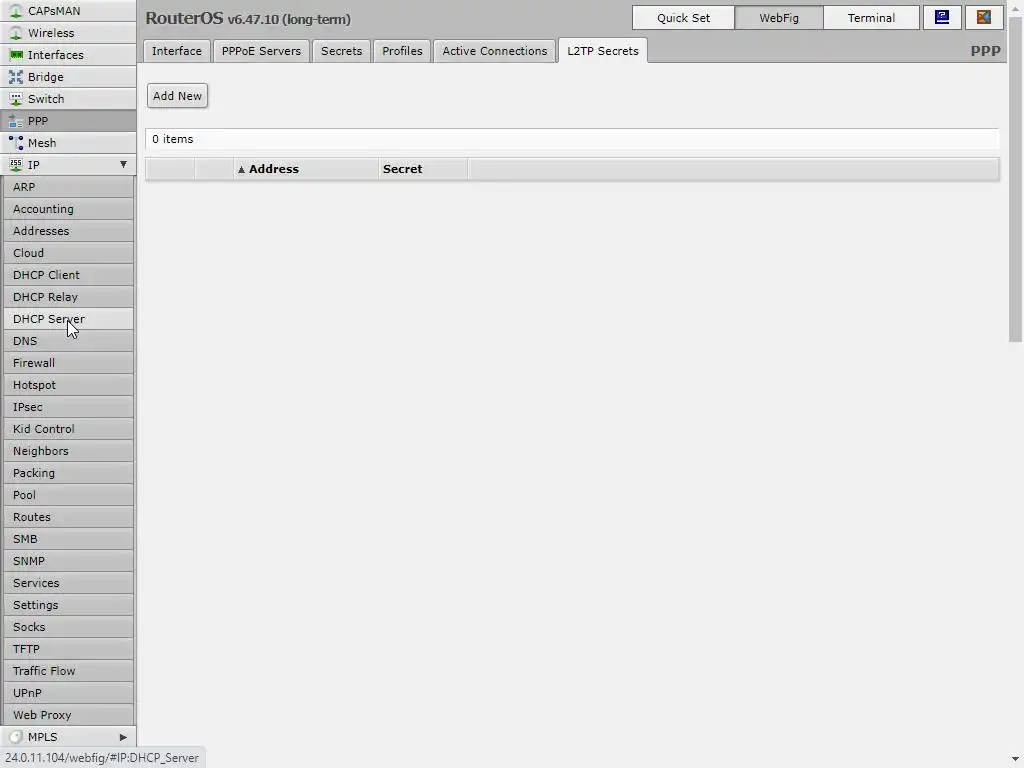Open IP Settings

click(69, 605)
